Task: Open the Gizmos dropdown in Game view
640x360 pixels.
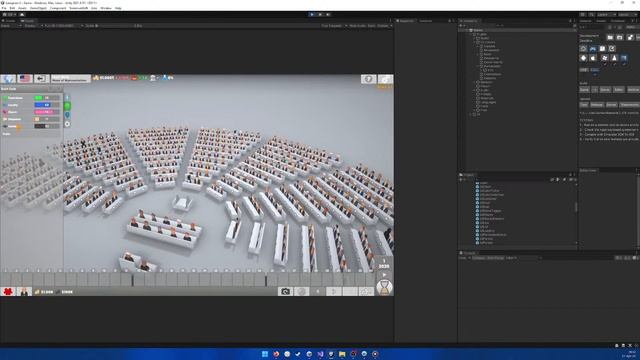Action: click(x=384, y=26)
